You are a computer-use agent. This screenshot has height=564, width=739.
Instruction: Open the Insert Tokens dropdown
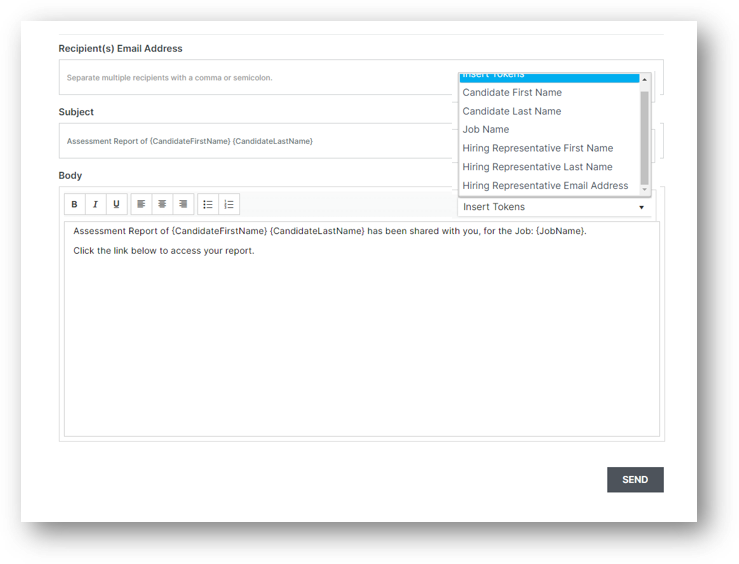554,207
